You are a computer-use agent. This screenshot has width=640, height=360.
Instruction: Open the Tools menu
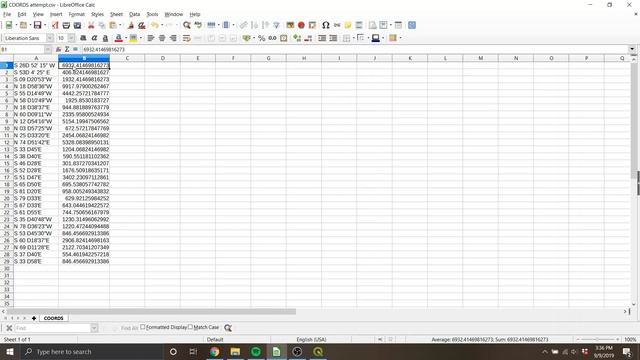tap(152, 14)
